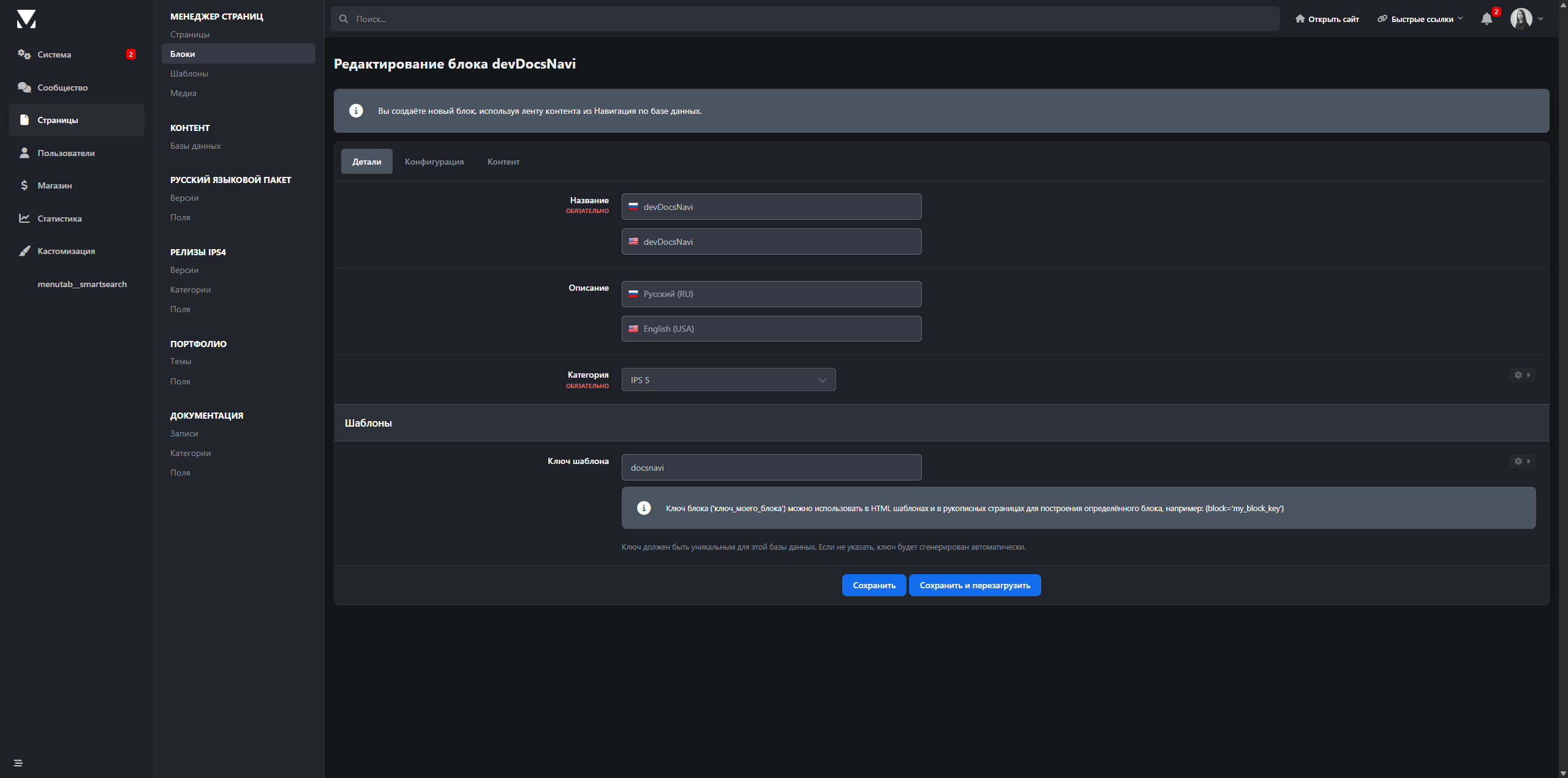Expand the Быстрые ссылки dropdown
Image resolution: width=1568 pixels, height=778 pixels.
1421,19
